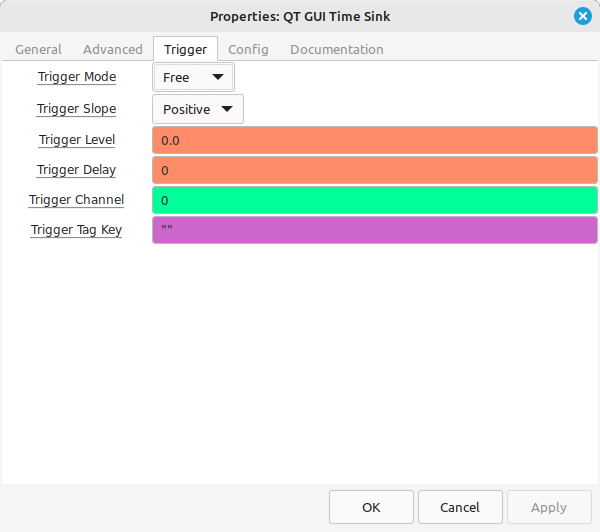Cancel the properties dialog
This screenshot has width=600, height=532.
tap(460, 507)
